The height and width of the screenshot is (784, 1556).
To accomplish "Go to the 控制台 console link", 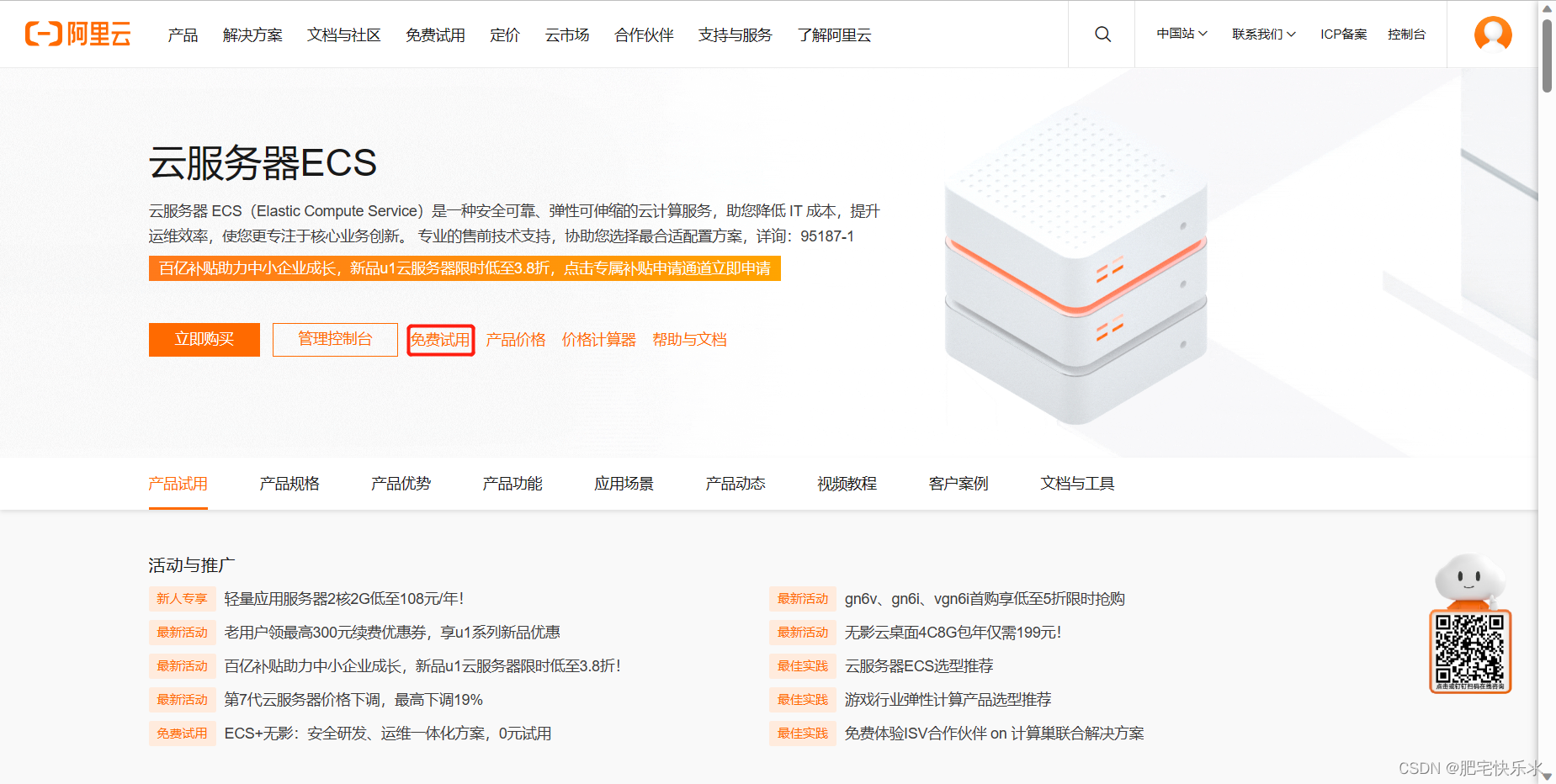I will 1406,34.
